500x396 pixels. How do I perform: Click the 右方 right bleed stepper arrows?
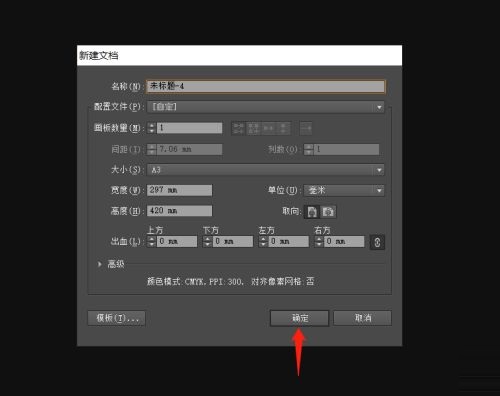coord(319,242)
